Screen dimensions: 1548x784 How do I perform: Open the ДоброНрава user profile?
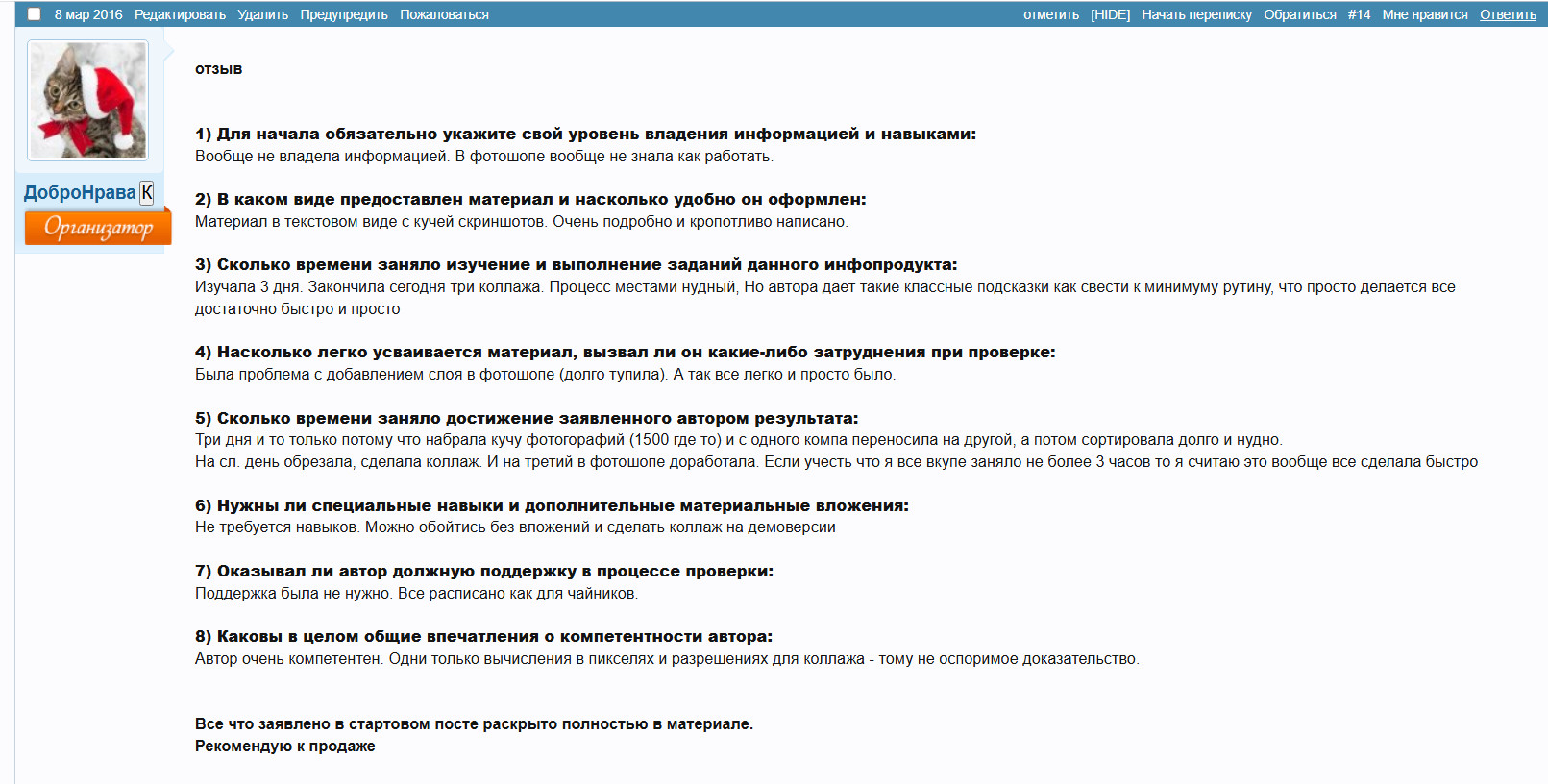coord(80,193)
